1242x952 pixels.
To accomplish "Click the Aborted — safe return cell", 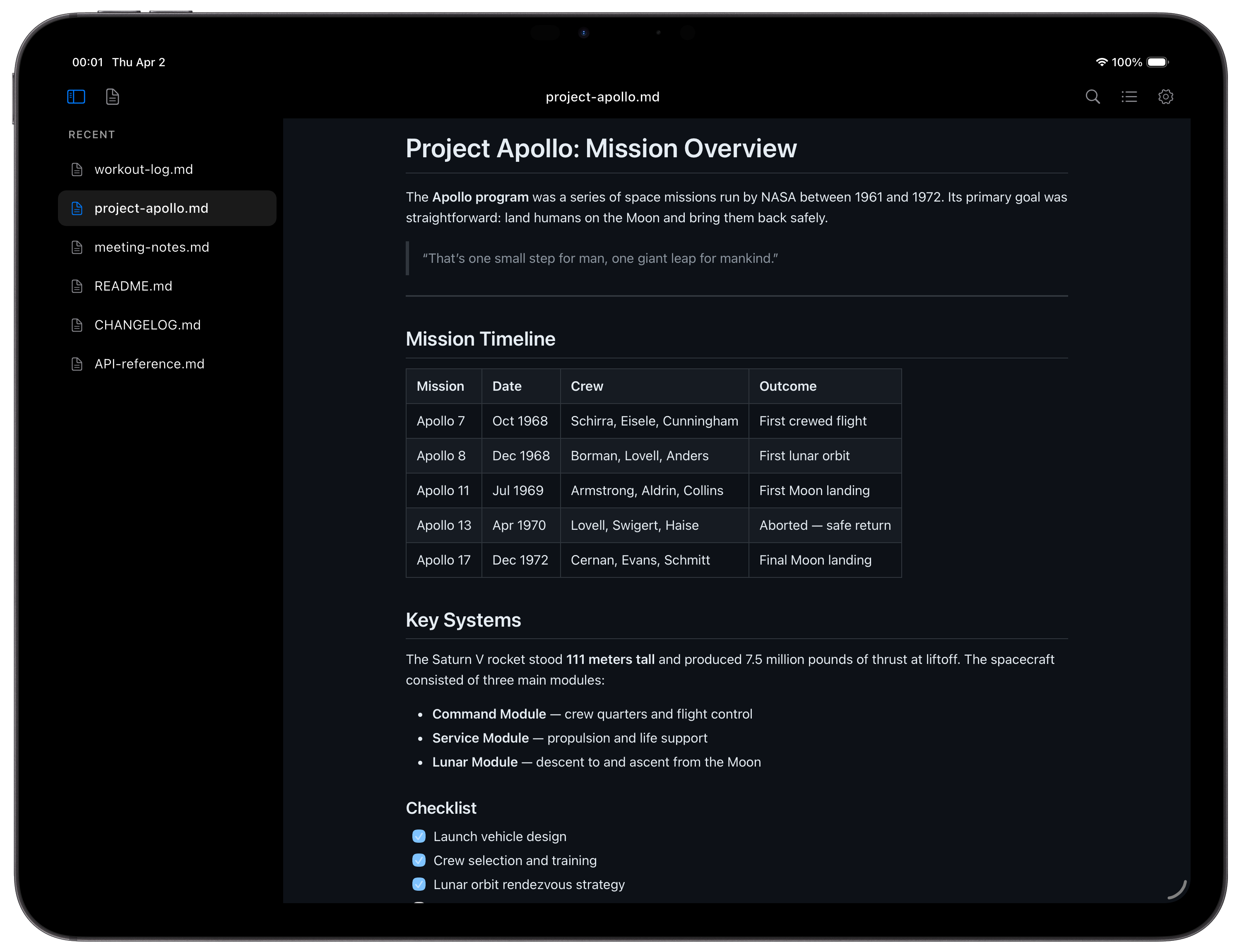I will pyautogui.click(x=825, y=525).
